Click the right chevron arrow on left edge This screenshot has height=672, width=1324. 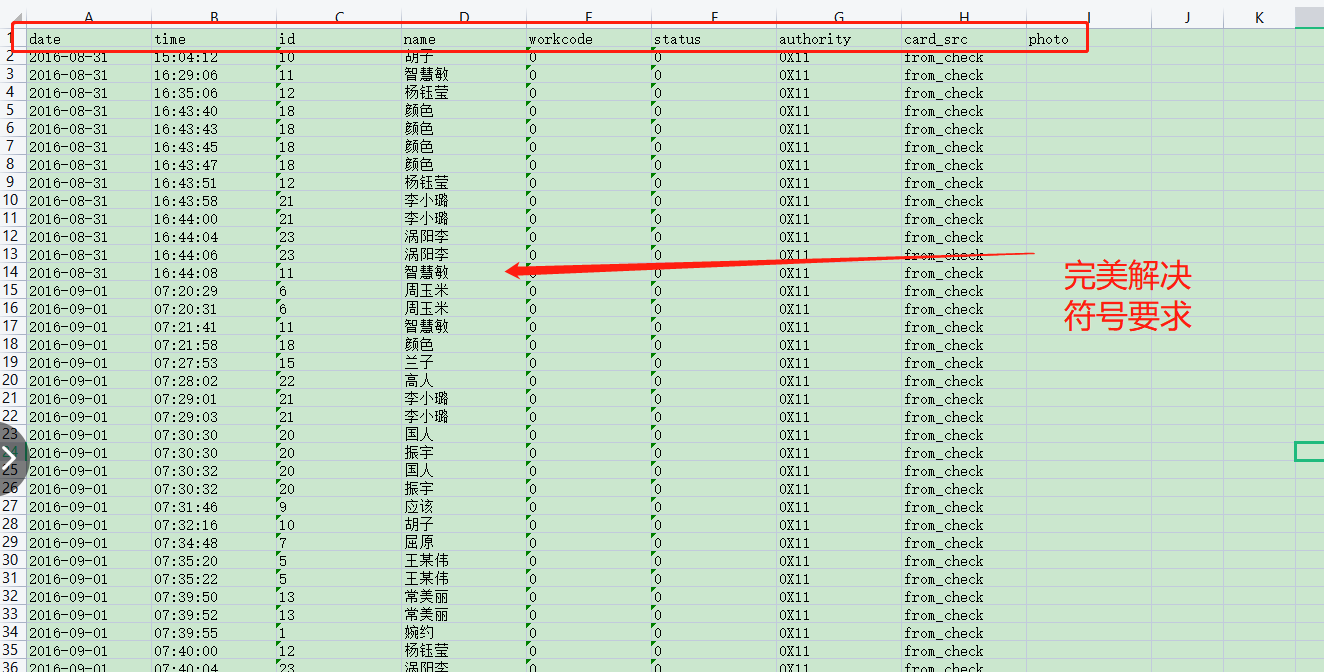pos(9,459)
